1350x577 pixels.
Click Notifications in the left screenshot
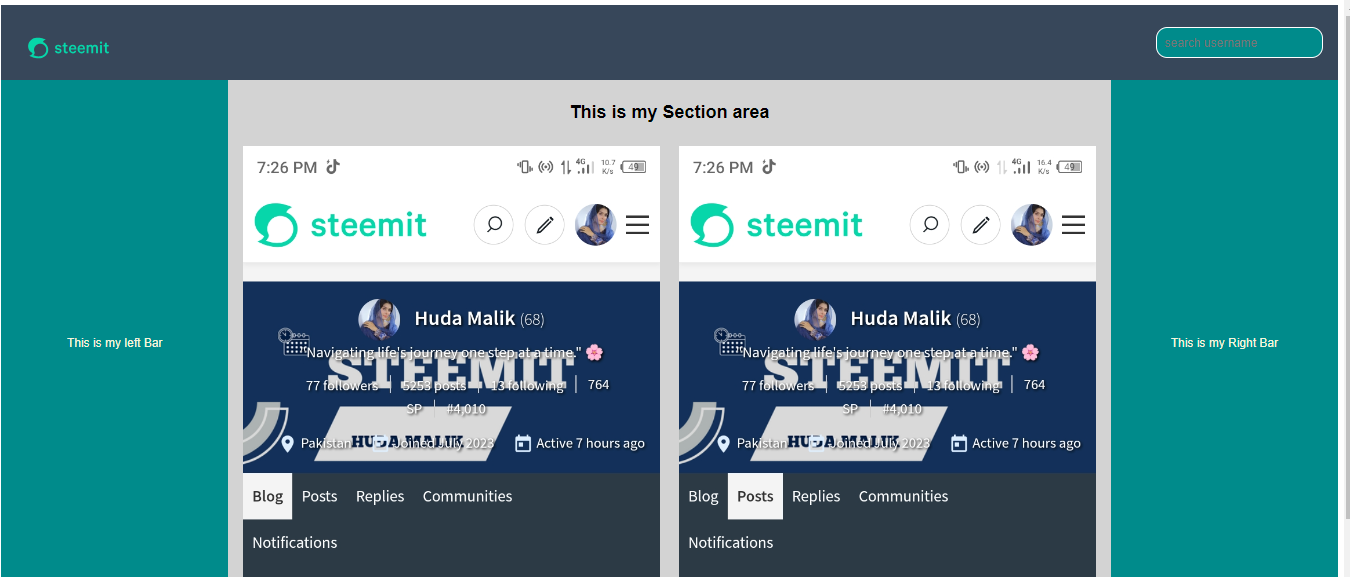(295, 542)
